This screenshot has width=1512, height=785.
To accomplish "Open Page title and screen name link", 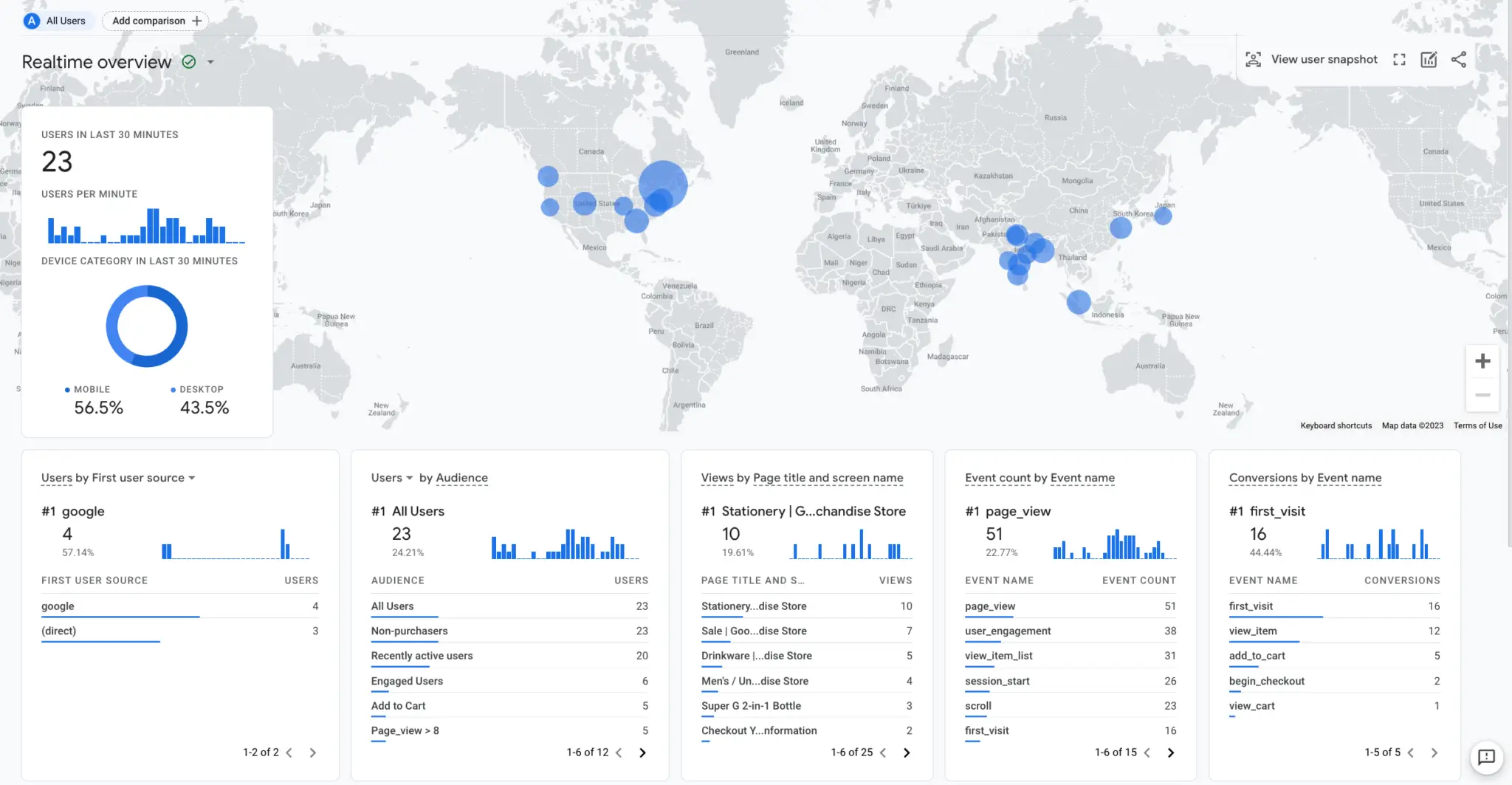I will pyautogui.click(x=828, y=478).
